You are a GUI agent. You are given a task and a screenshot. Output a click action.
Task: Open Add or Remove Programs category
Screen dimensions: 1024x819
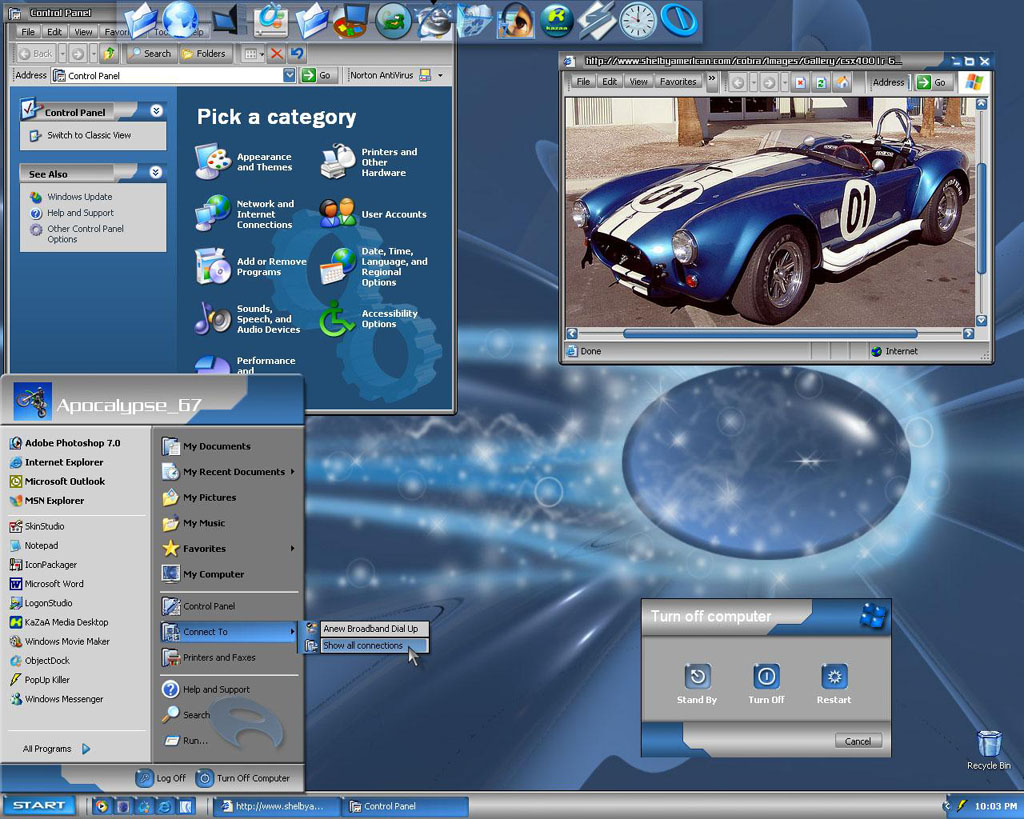[251, 266]
